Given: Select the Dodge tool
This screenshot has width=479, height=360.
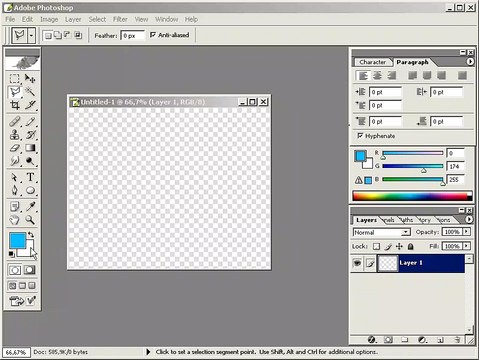Looking at the screenshot, I should 30,161.
